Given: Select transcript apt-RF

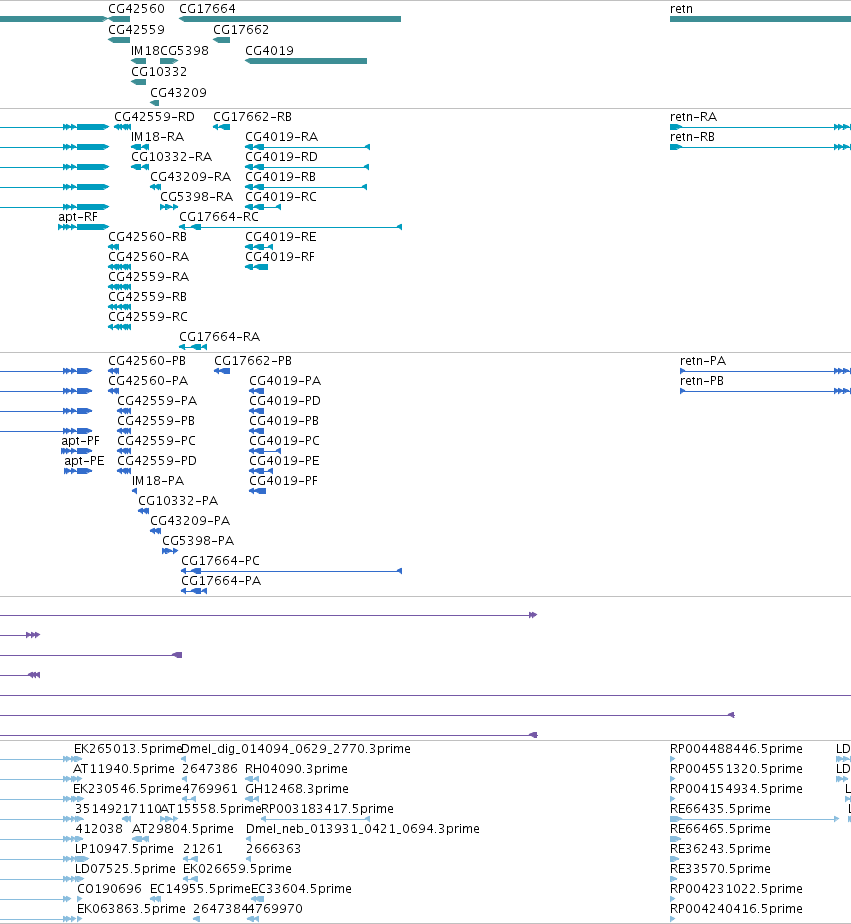Looking at the screenshot, I should click(x=78, y=217).
